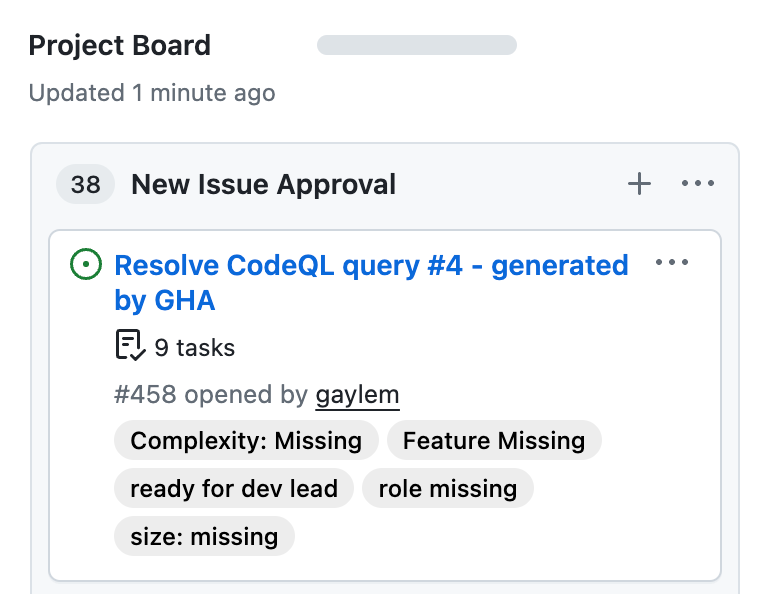Choose the size: missing label

pos(204,537)
